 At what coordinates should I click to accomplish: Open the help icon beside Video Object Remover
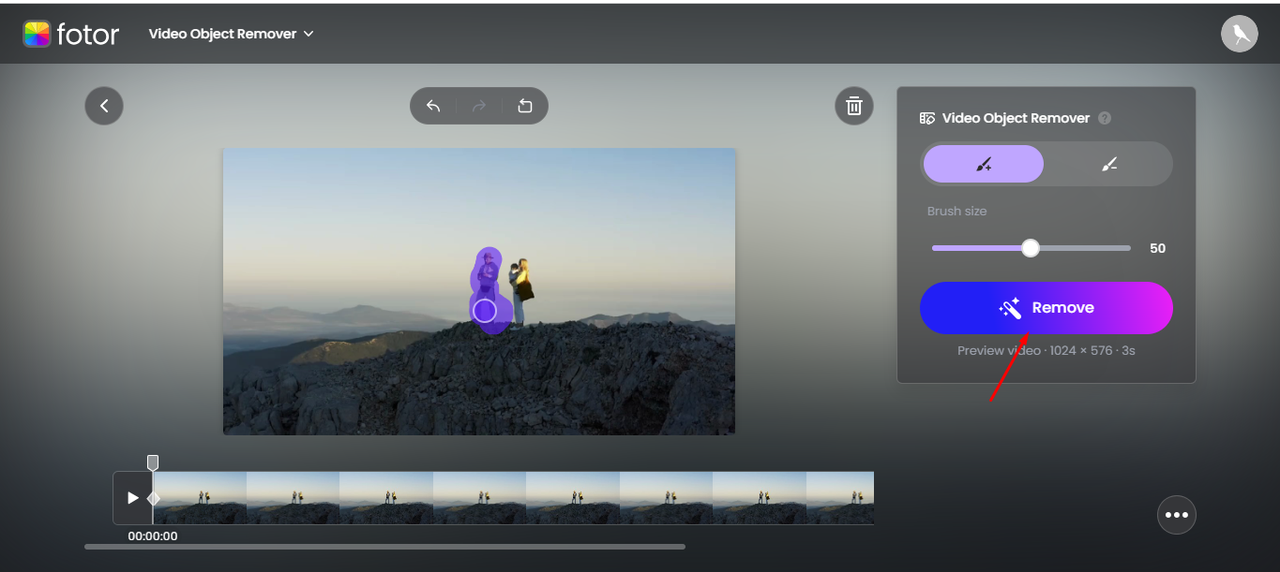coord(1104,118)
